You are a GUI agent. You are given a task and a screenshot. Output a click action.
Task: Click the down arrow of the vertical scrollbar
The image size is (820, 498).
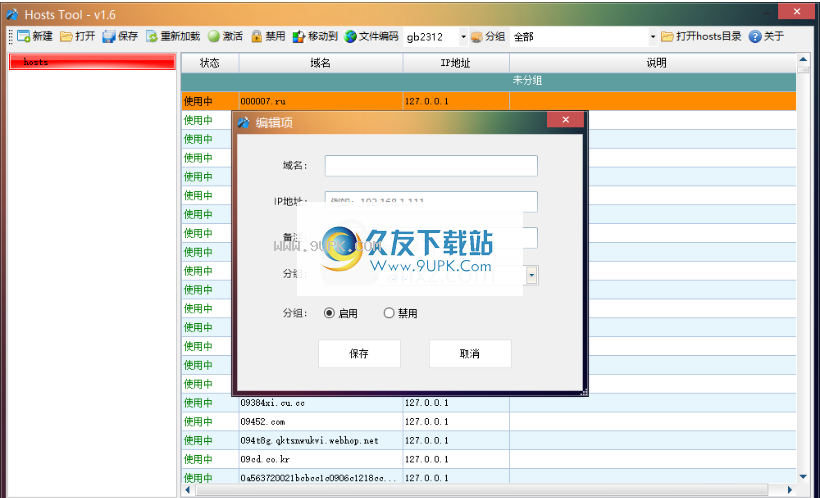(803, 477)
